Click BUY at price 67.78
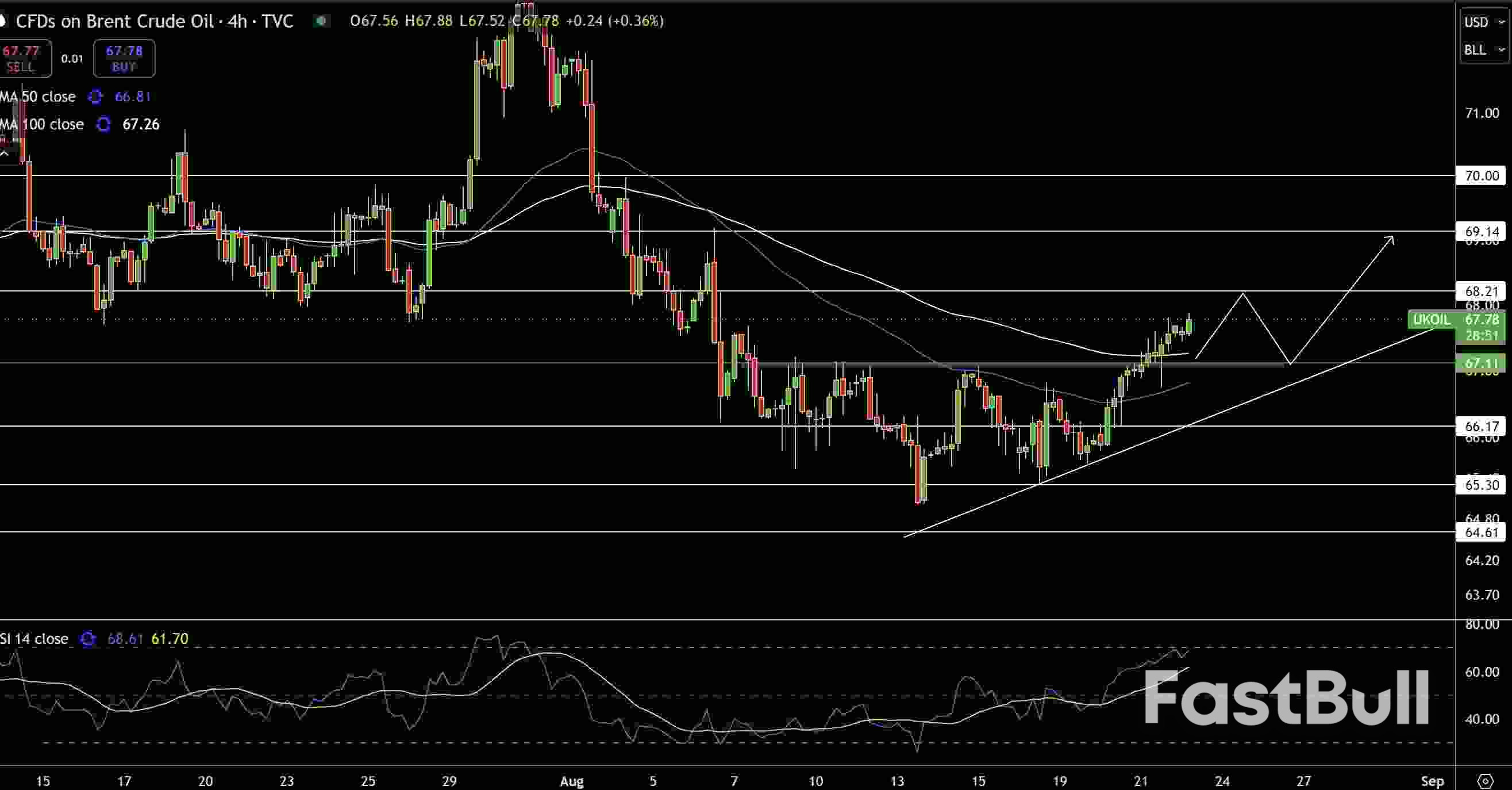The width and height of the screenshot is (1512, 790). [124, 58]
